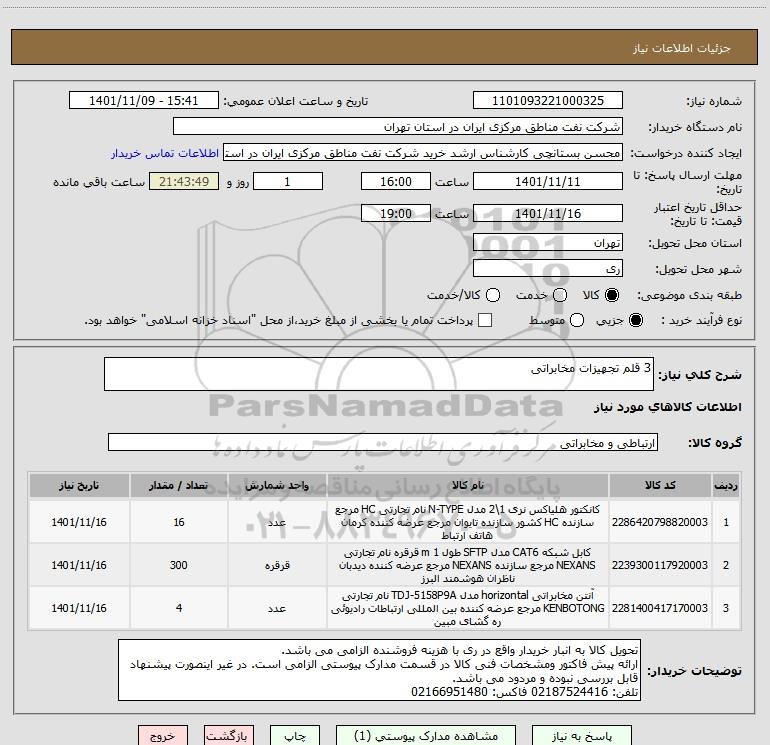Click quantity value 4 in row 3
Image resolution: width=770 pixels, height=745 pixels.
click(x=179, y=608)
